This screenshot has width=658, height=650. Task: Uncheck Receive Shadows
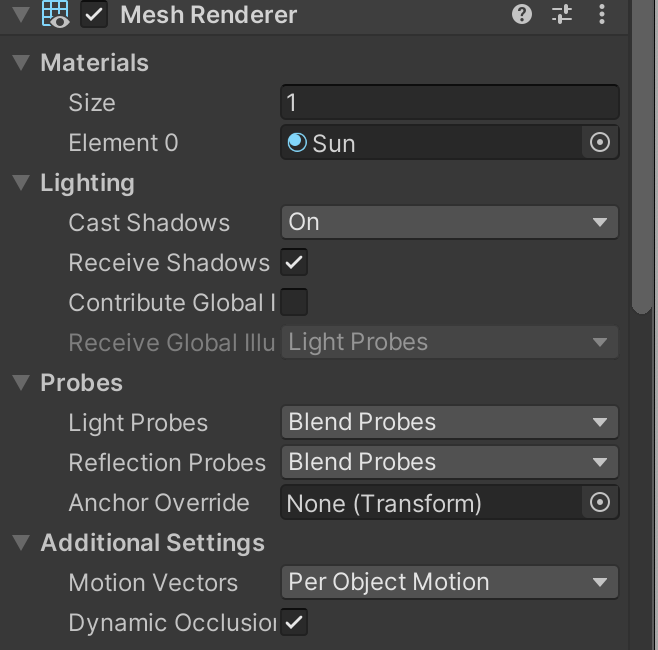point(294,262)
